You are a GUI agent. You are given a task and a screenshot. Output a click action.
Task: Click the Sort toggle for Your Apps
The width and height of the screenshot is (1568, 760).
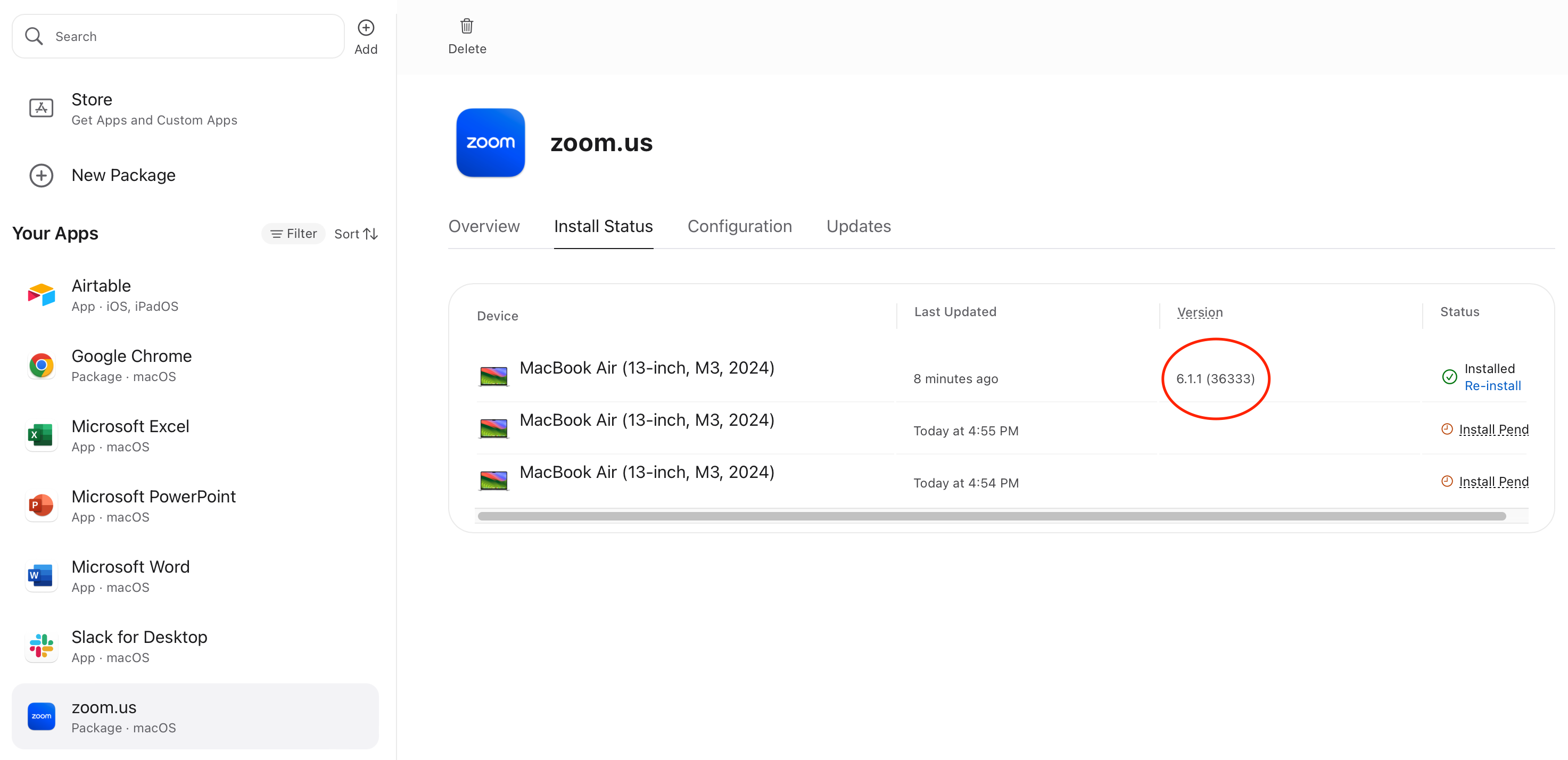coord(355,233)
